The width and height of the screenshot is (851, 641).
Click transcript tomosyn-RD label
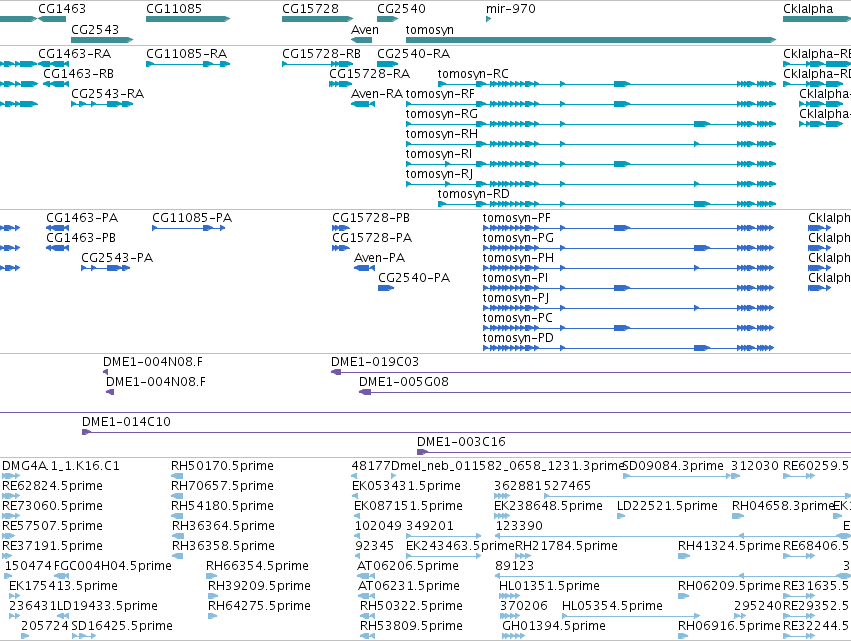[x=473, y=194]
